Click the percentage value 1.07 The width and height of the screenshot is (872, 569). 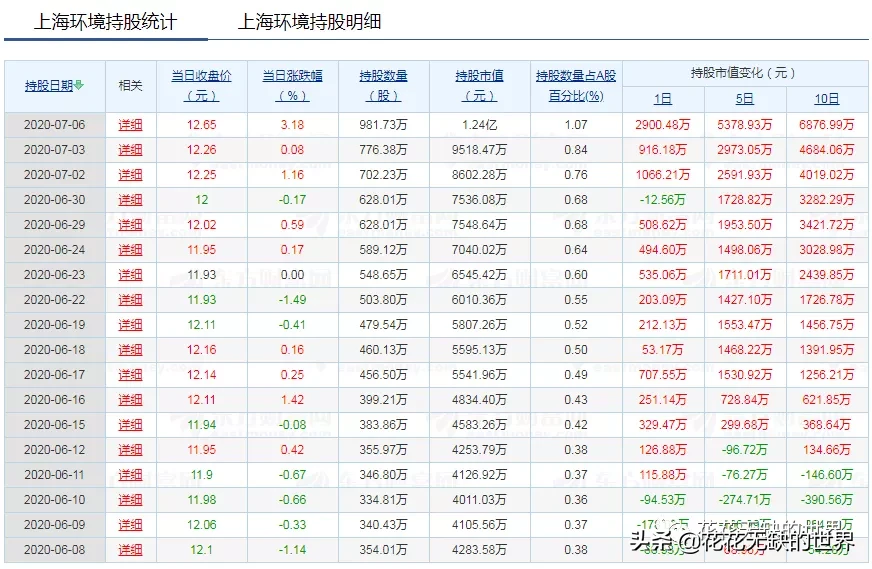click(x=576, y=125)
